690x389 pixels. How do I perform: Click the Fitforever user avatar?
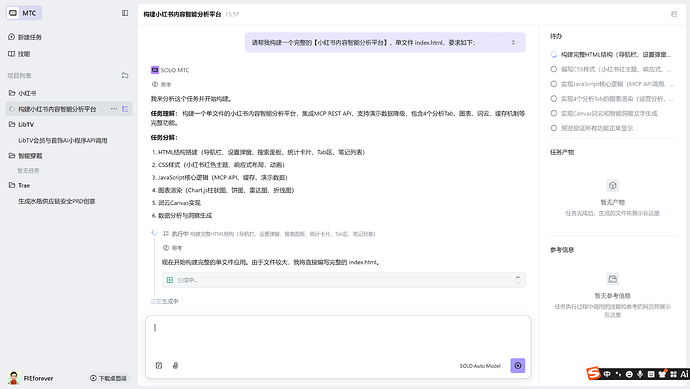tap(14, 378)
